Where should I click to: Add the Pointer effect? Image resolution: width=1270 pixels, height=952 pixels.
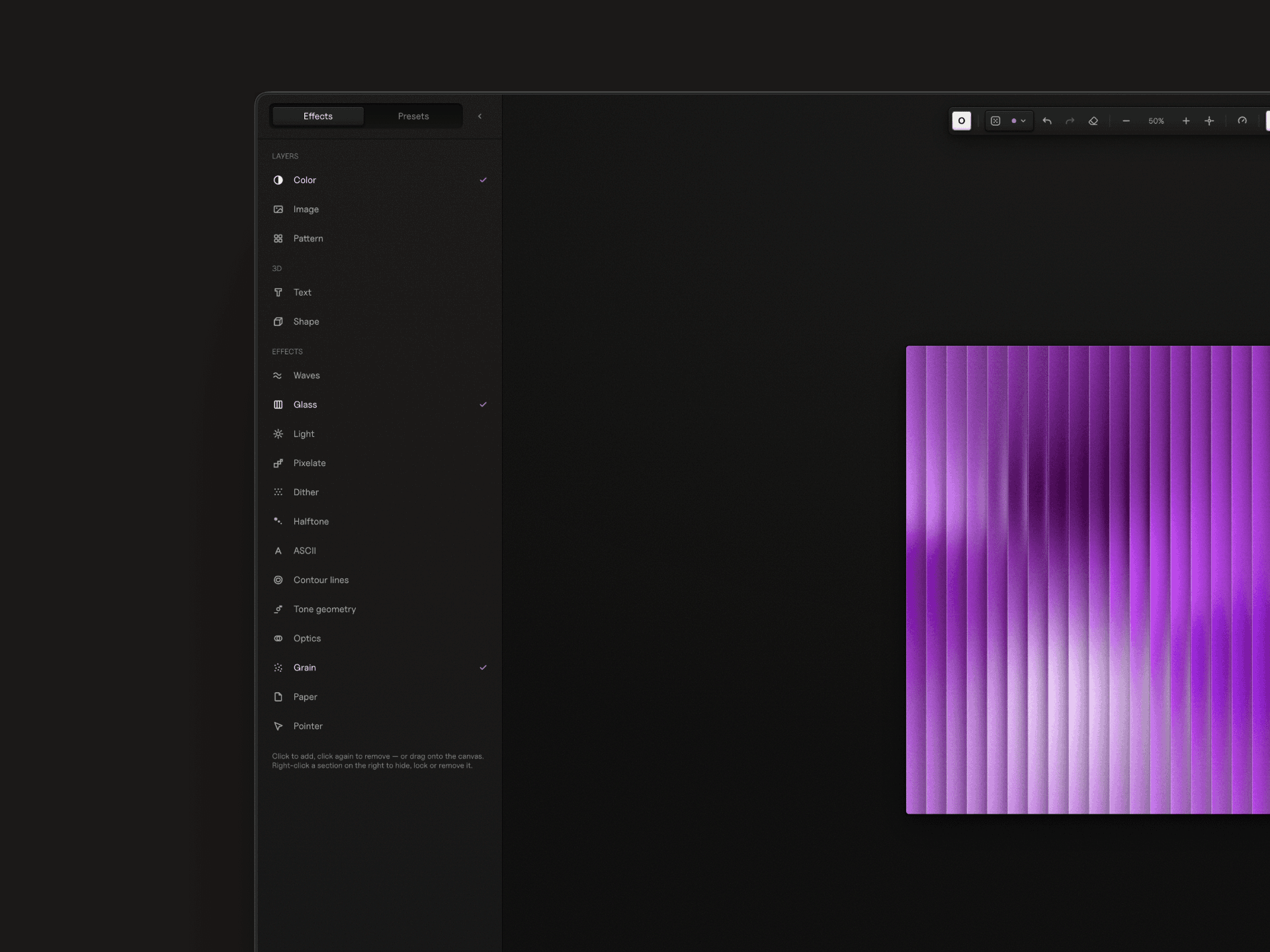coord(380,726)
